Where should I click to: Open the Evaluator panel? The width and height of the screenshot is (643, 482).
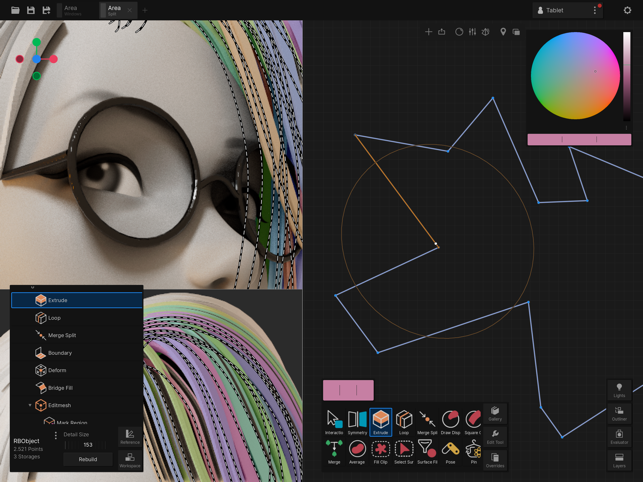[x=619, y=437]
